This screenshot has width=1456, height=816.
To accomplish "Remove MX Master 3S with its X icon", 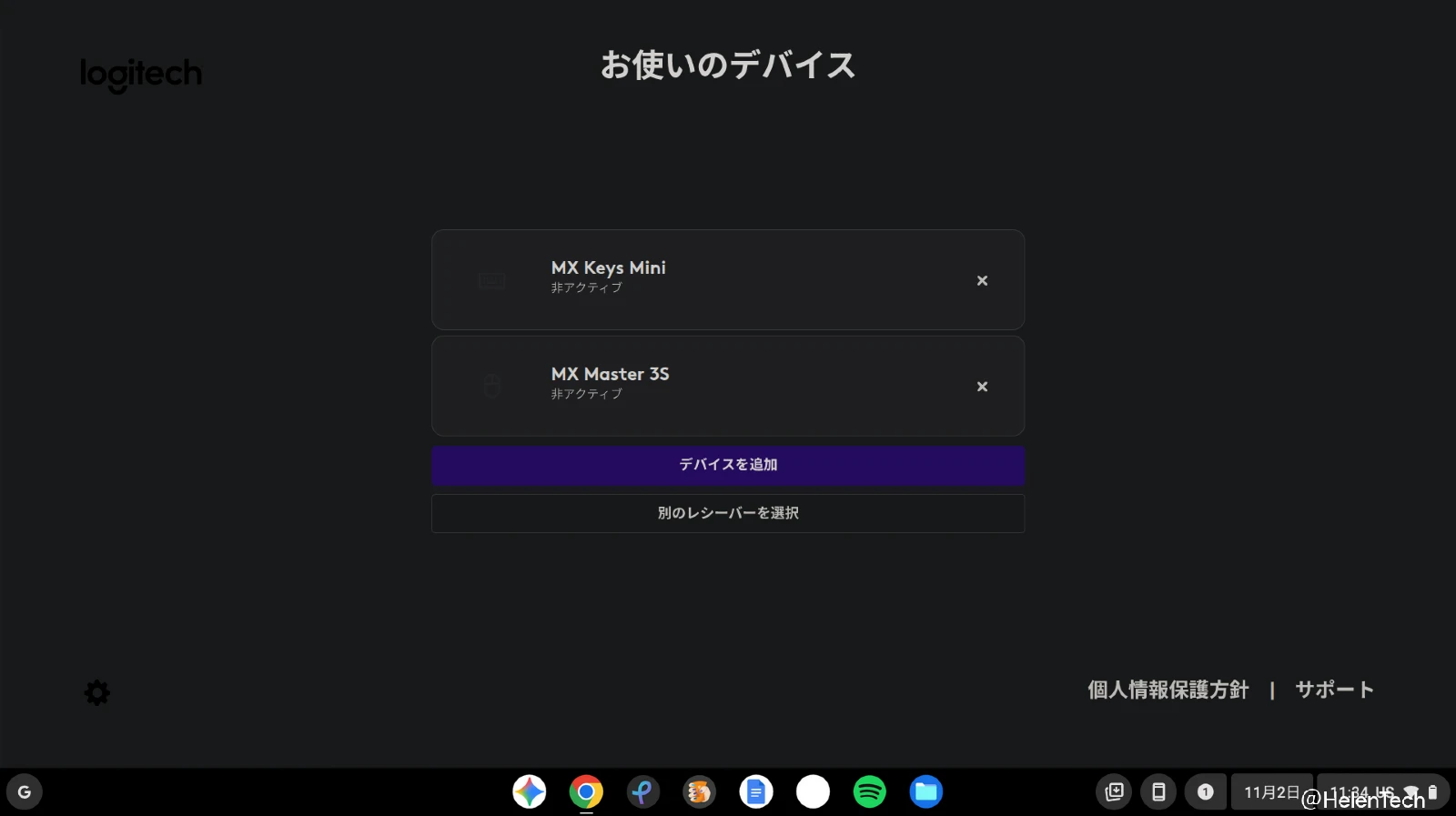I will pyautogui.click(x=982, y=387).
